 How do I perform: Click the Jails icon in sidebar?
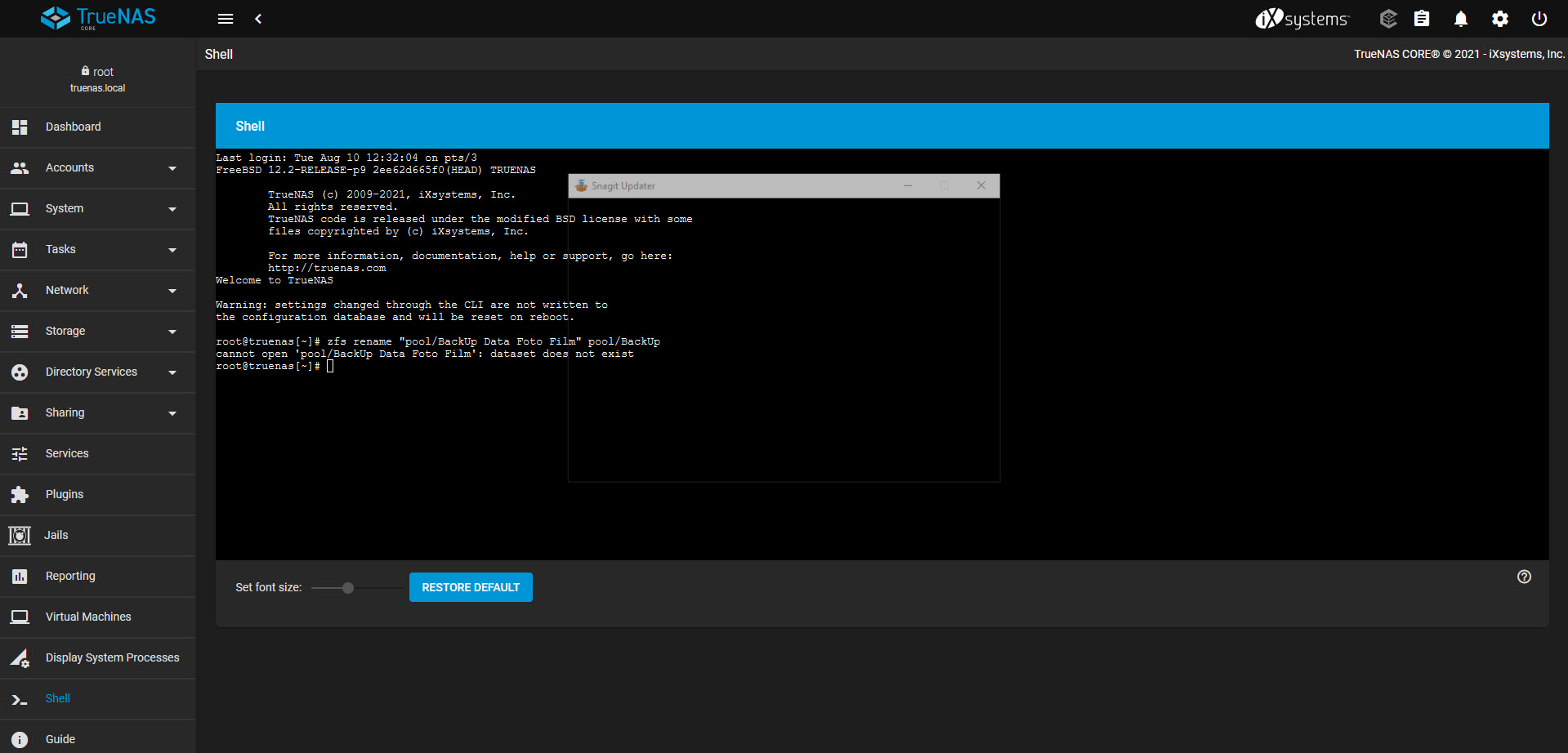tap(20, 535)
